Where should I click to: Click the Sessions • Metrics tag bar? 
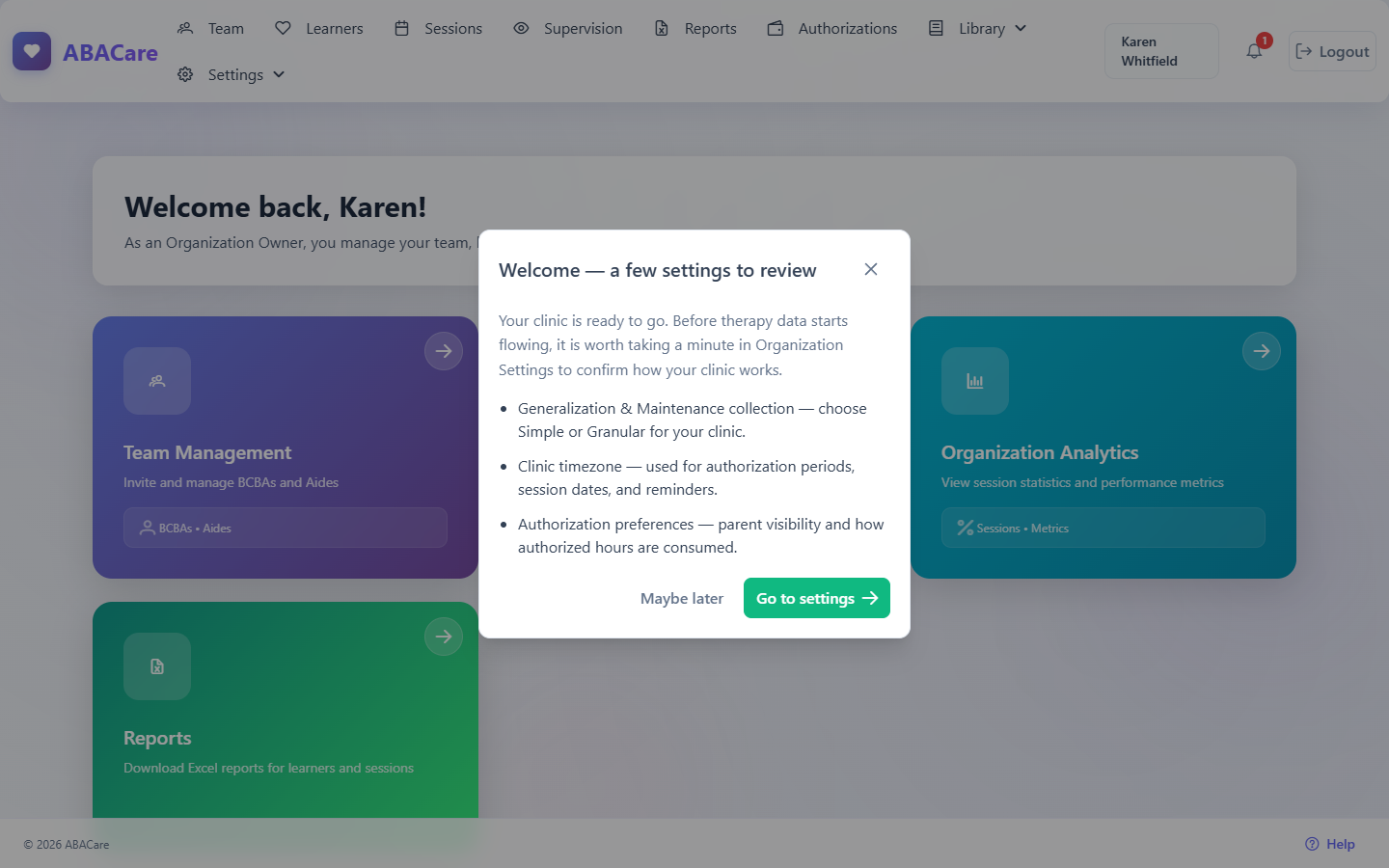pyautogui.click(x=1103, y=528)
